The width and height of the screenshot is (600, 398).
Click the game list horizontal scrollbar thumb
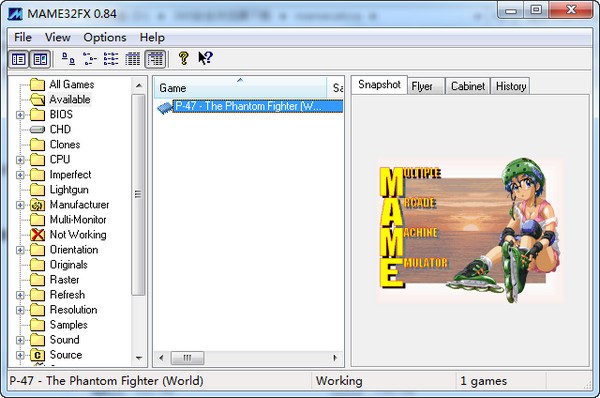187,358
